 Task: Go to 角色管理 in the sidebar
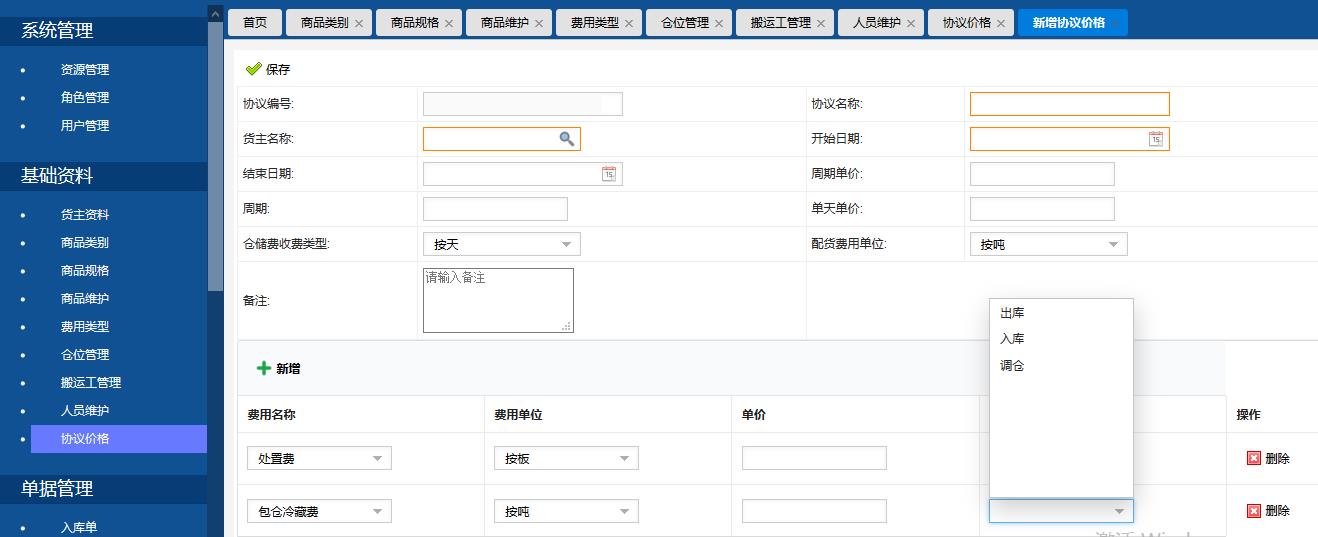click(x=85, y=98)
